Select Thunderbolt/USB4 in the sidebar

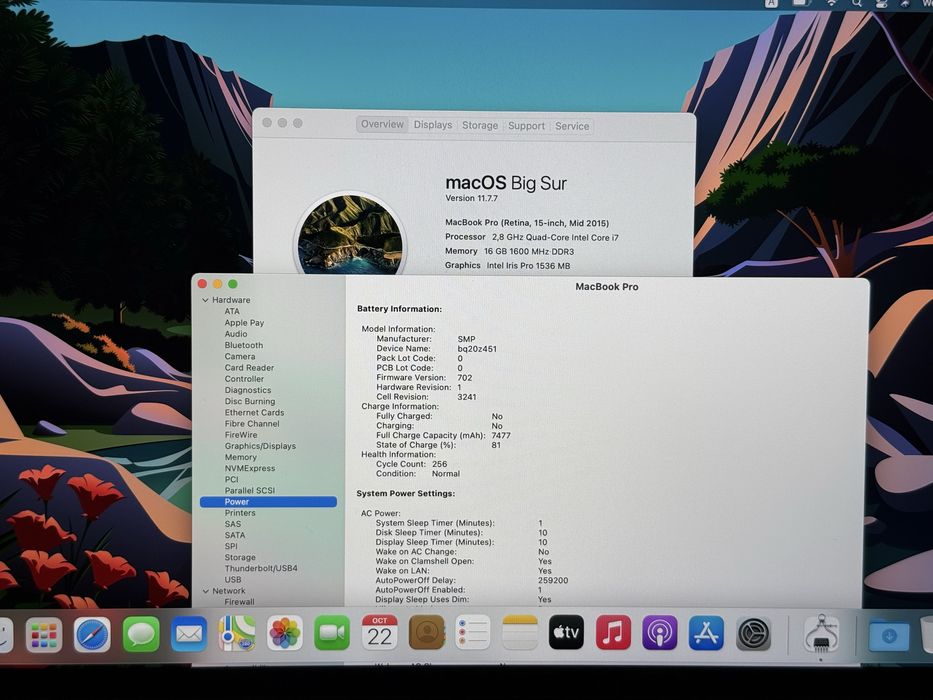pyautogui.click(x=261, y=568)
